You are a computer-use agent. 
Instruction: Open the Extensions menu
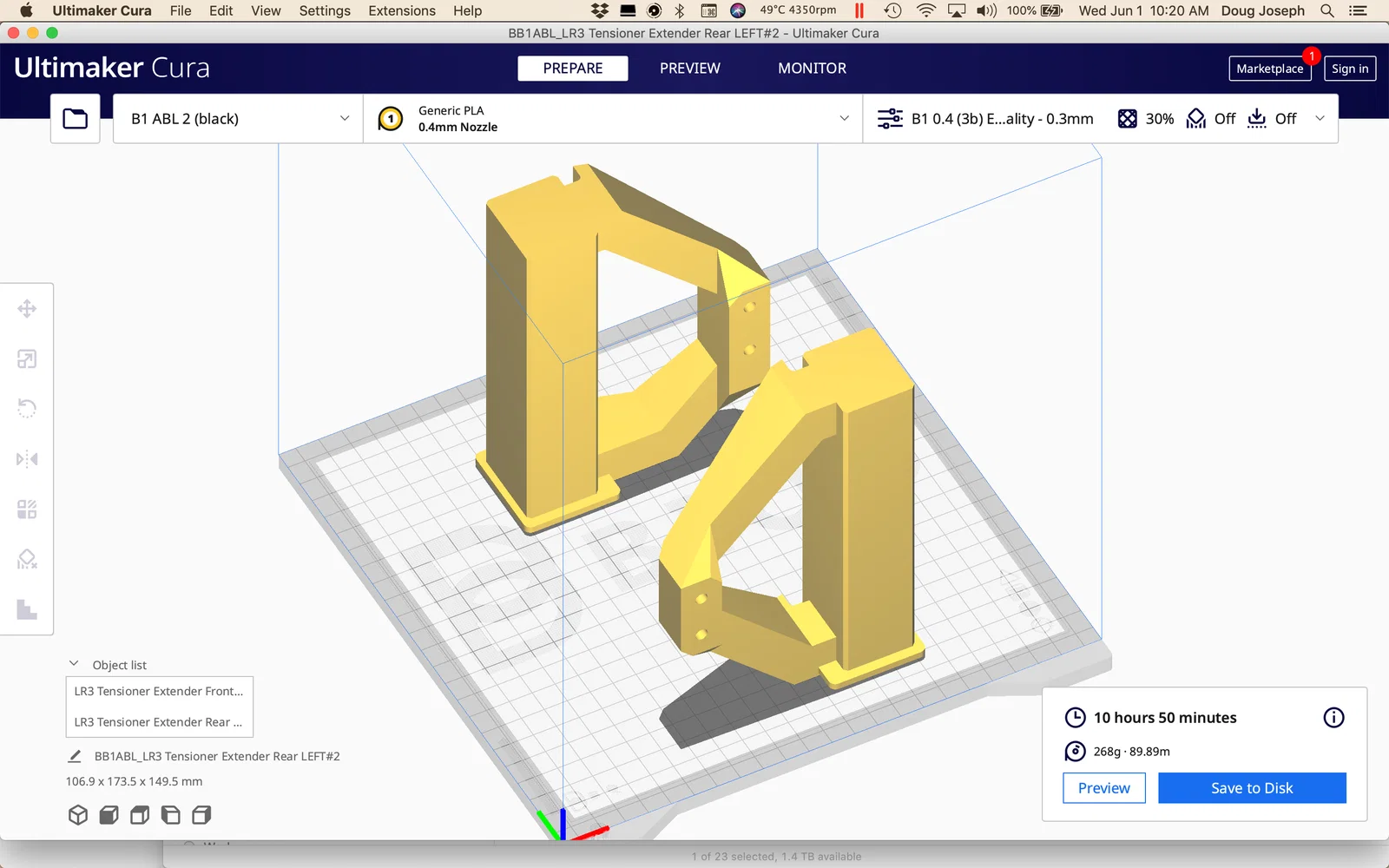(402, 10)
